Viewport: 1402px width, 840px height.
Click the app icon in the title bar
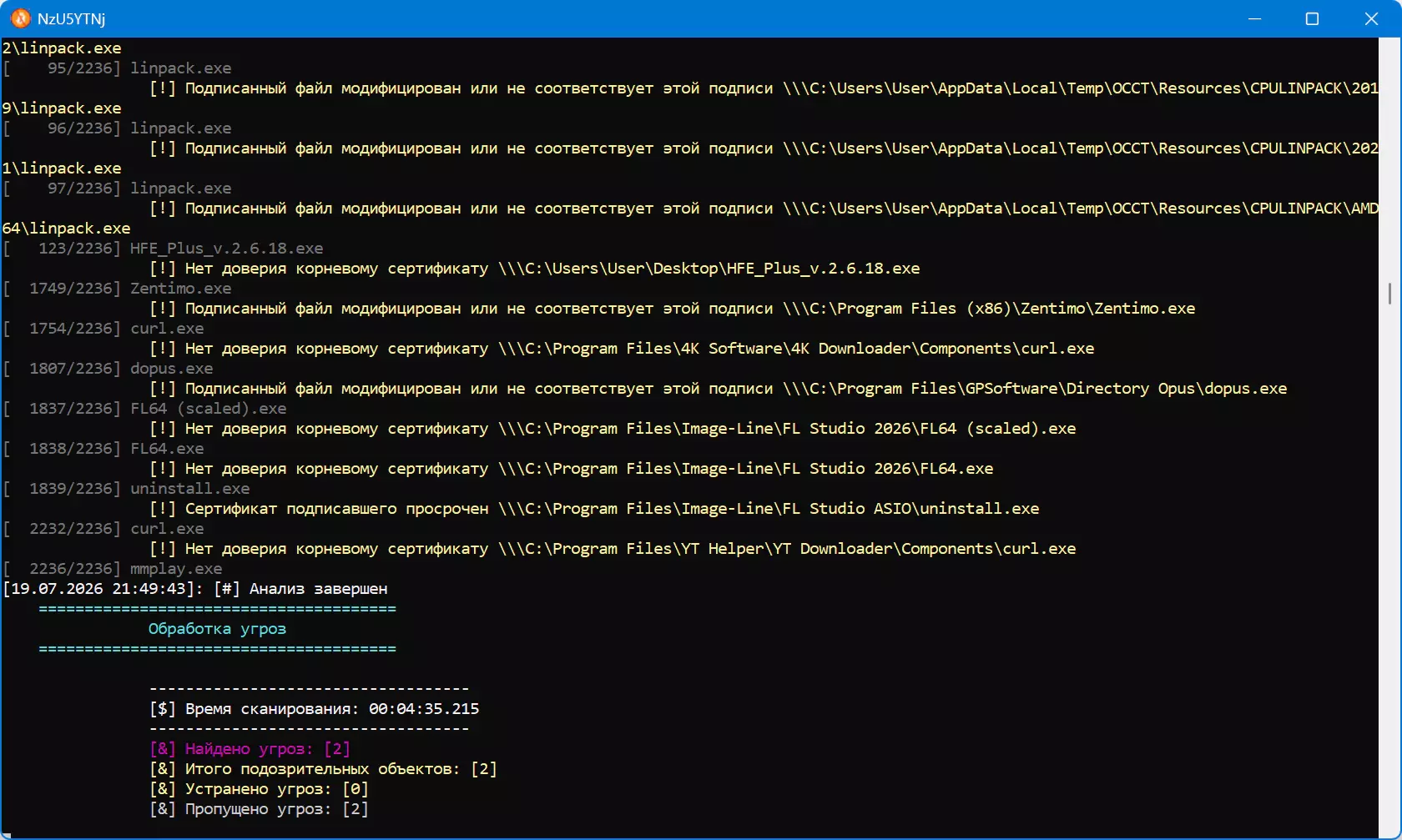click(x=20, y=18)
